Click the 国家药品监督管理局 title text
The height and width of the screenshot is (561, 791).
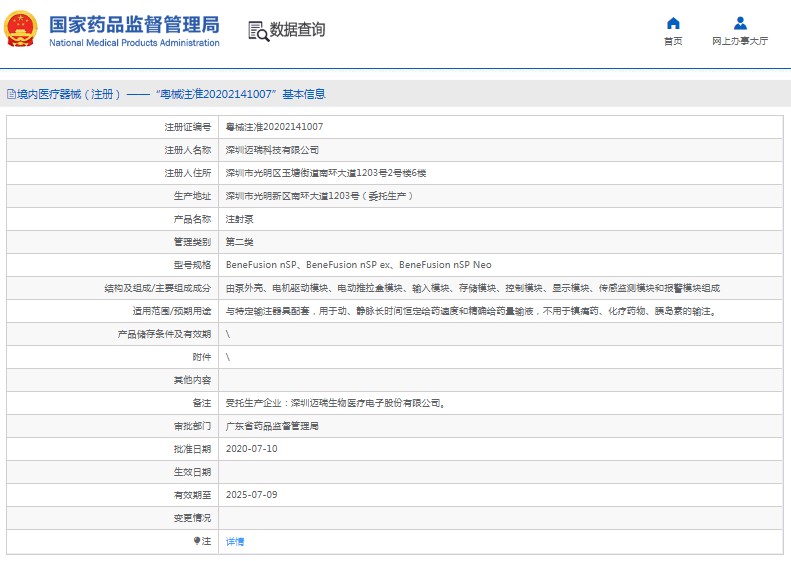coord(133,24)
